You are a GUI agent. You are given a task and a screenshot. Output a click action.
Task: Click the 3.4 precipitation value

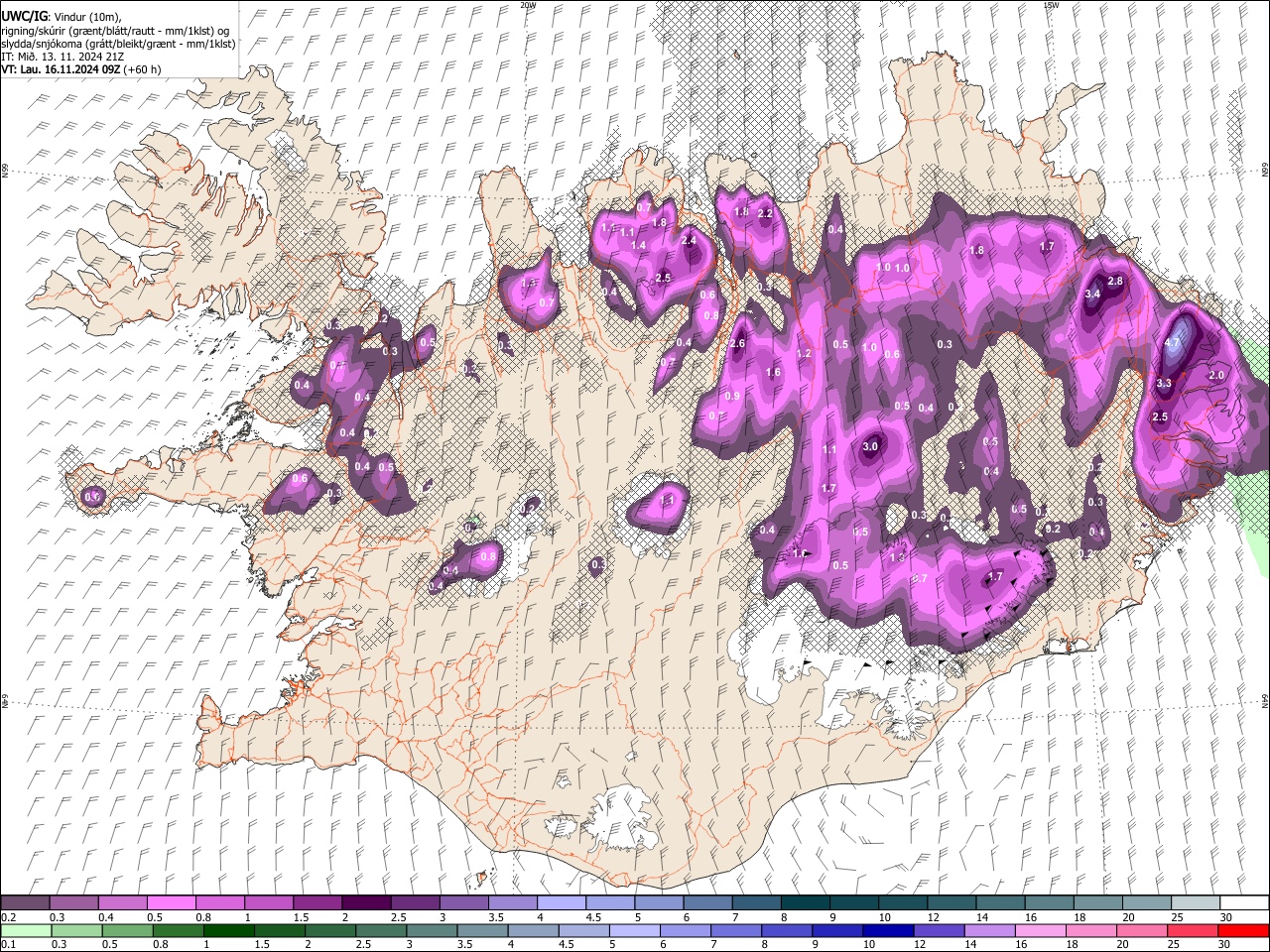point(1092,295)
